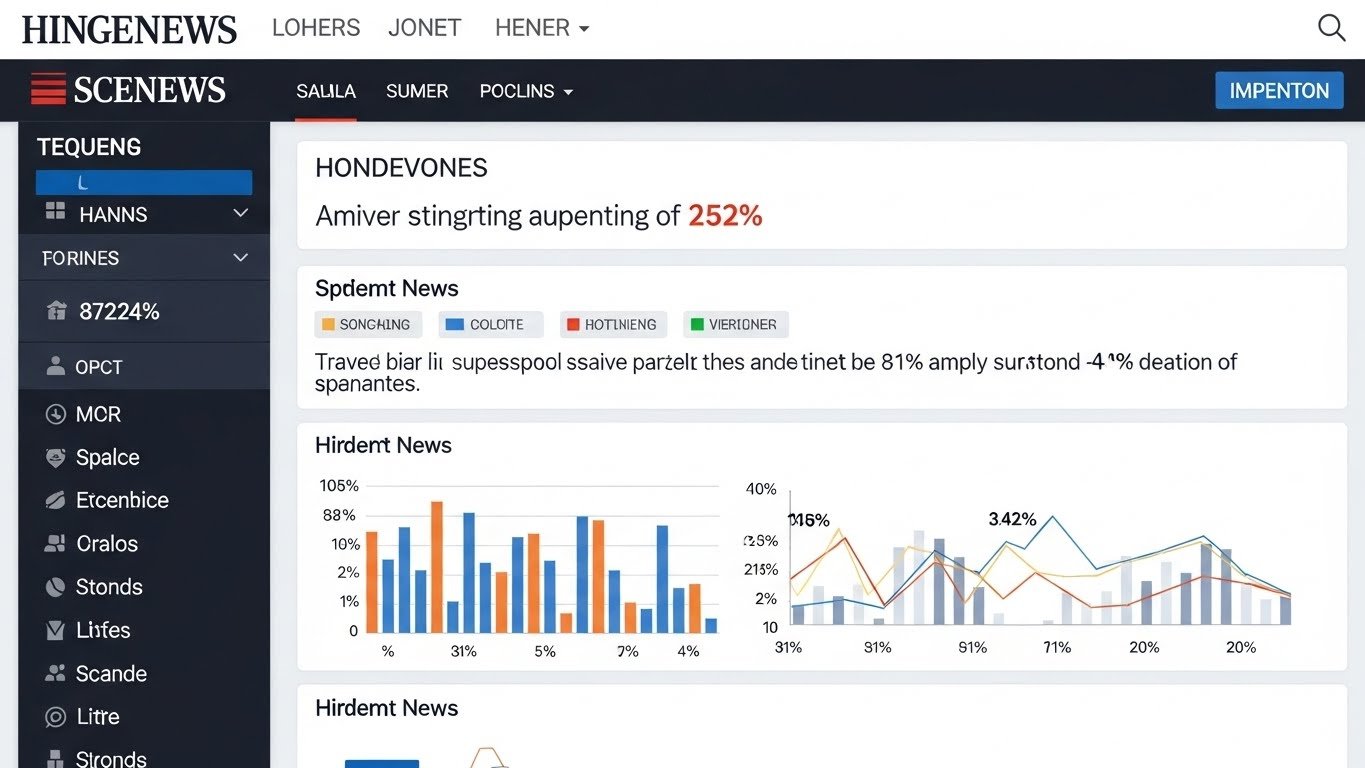
Task: Click the person icon beside OPCT
Action: pos(56,367)
